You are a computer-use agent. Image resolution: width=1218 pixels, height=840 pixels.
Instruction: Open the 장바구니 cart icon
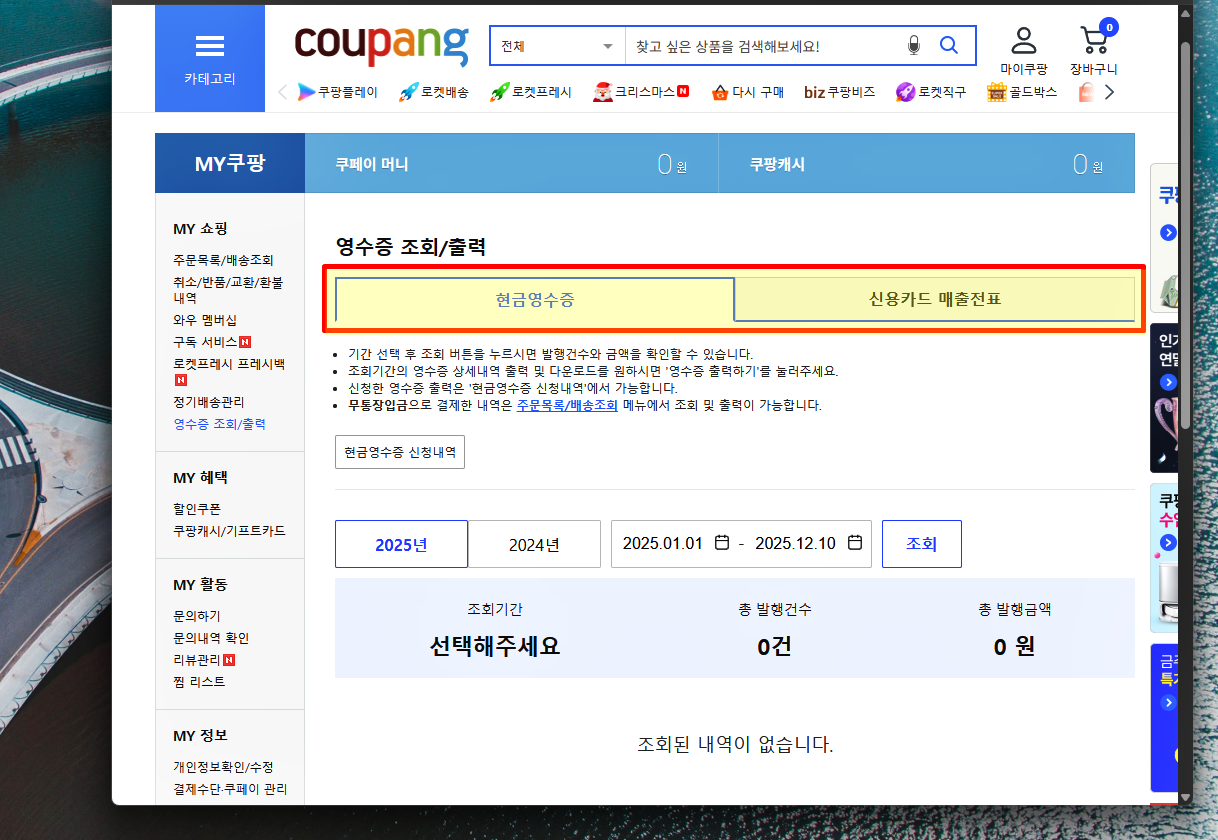pyautogui.click(x=1094, y=50)
